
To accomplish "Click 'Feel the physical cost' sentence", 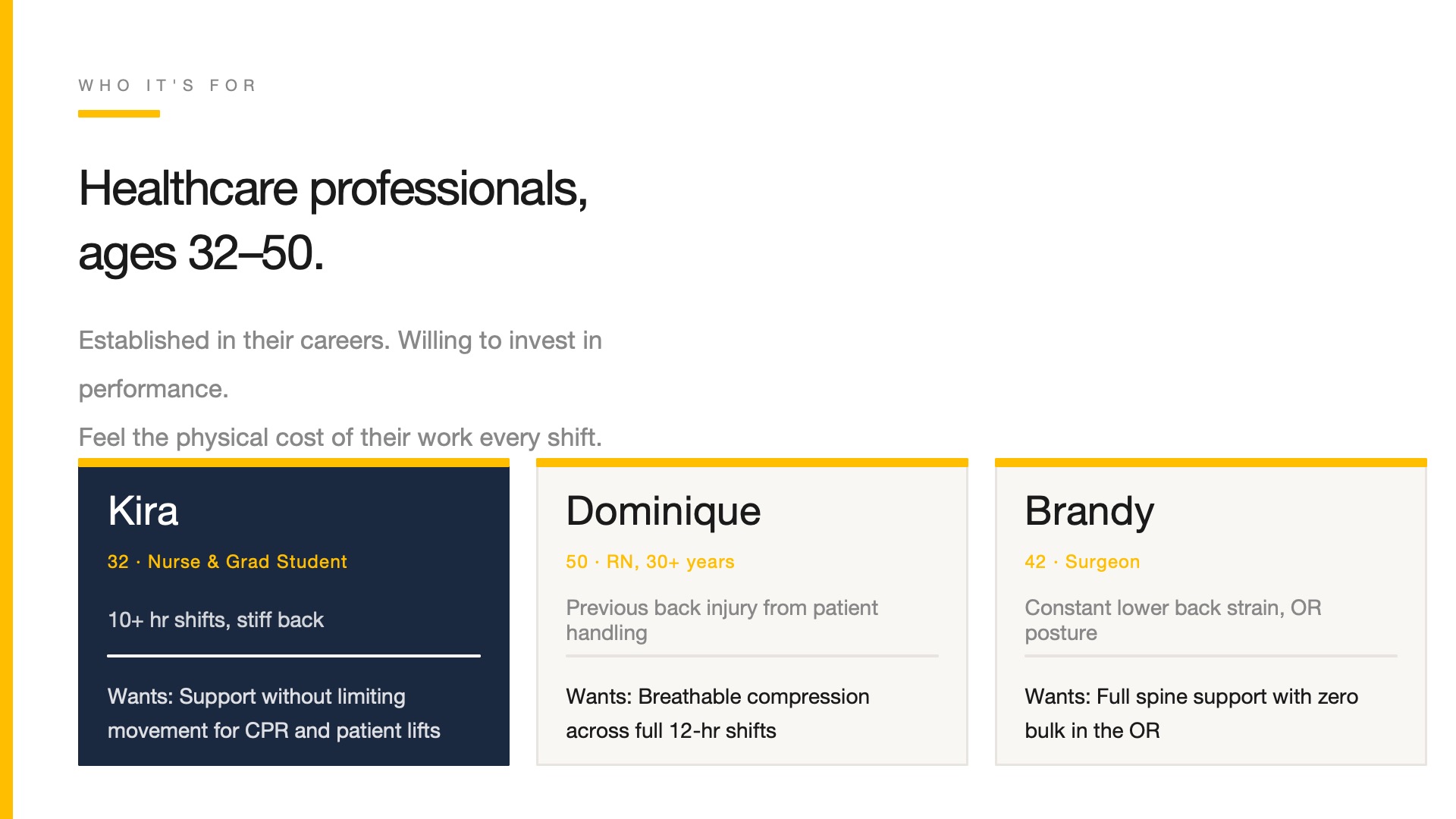I will 340,438.
